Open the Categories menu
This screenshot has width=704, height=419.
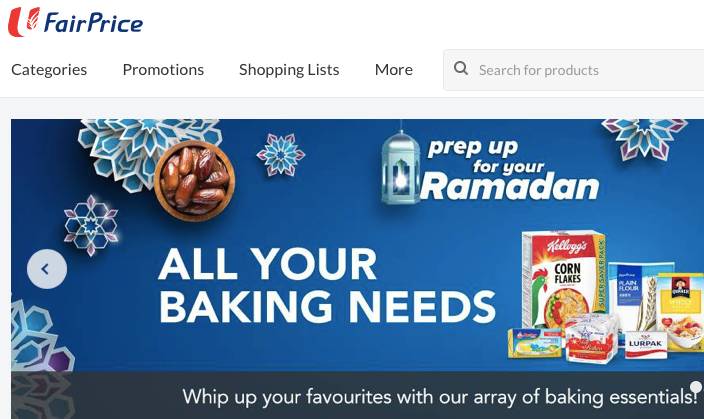point(49,70)
